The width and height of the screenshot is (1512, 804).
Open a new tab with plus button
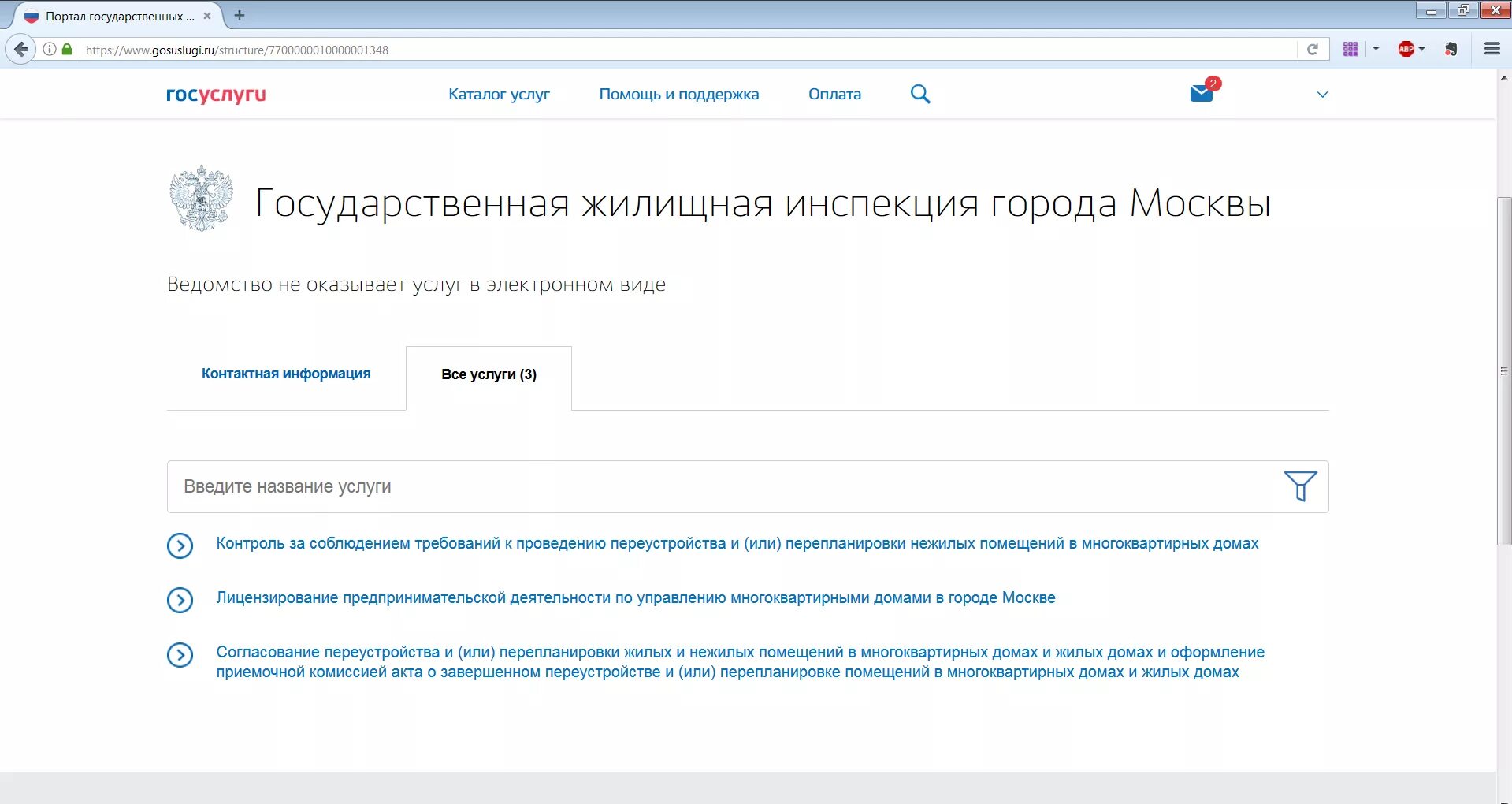coord(240,15)
